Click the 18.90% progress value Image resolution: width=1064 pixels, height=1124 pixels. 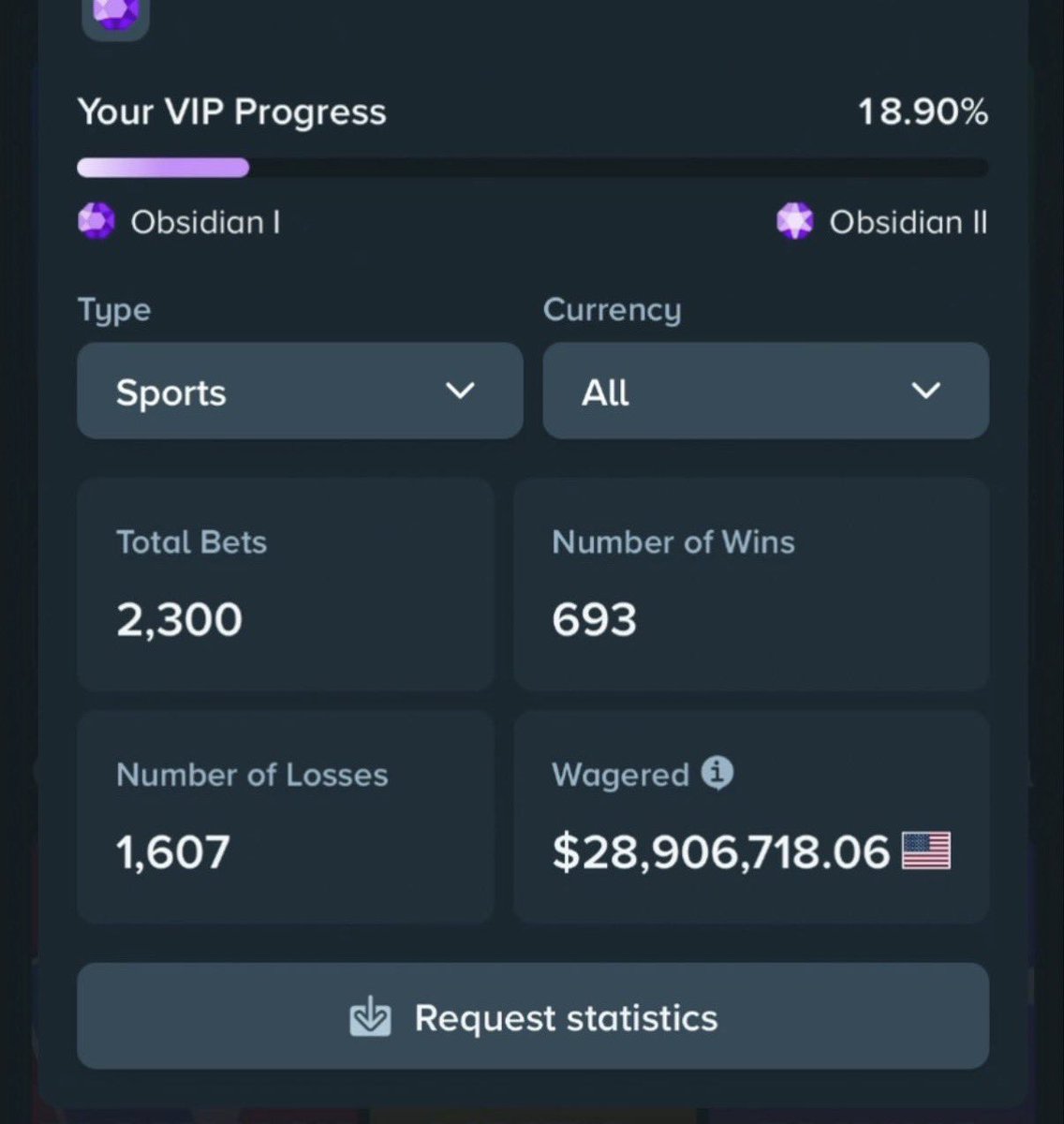point(924,112)
